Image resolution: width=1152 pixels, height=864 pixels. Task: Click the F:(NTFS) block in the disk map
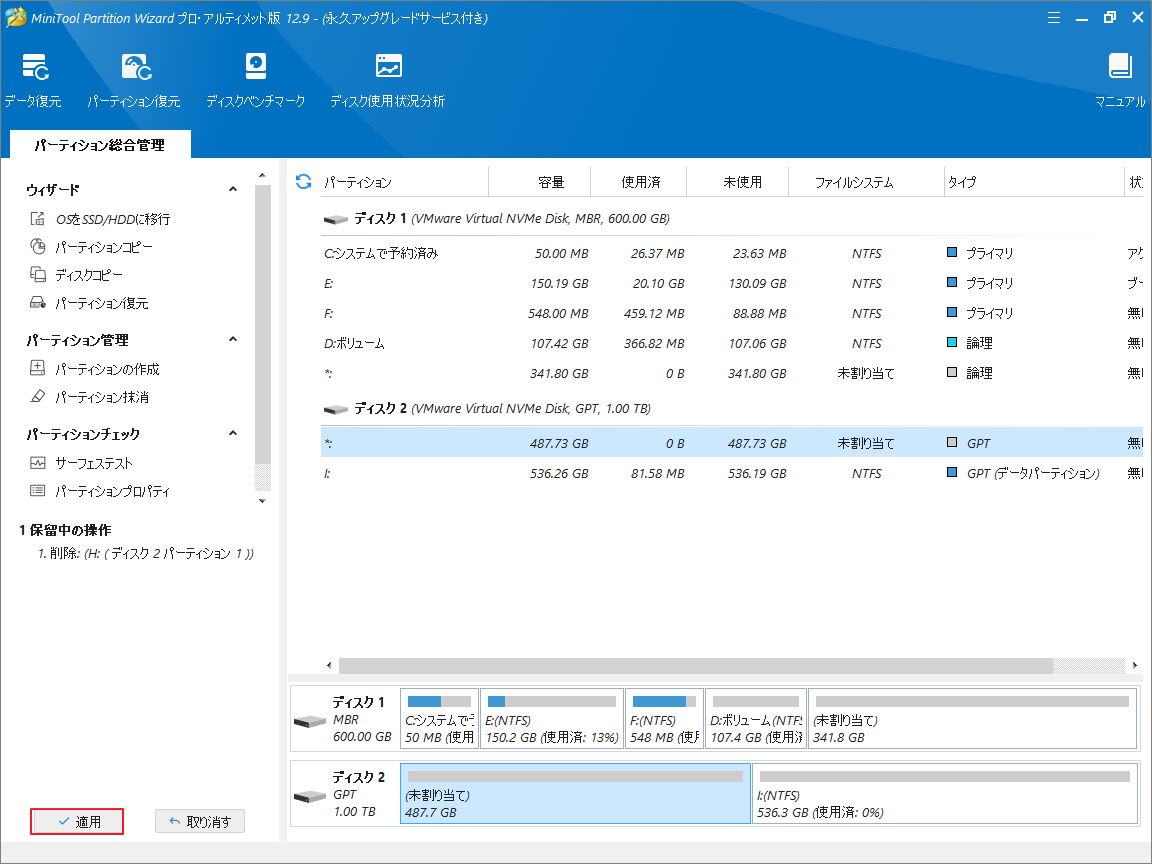tap(664, 719)
